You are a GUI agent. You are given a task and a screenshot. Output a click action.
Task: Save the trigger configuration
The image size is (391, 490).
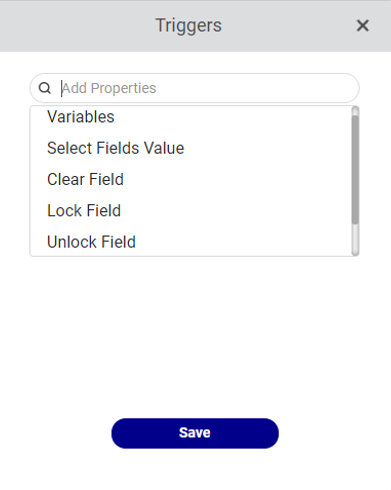195,433
